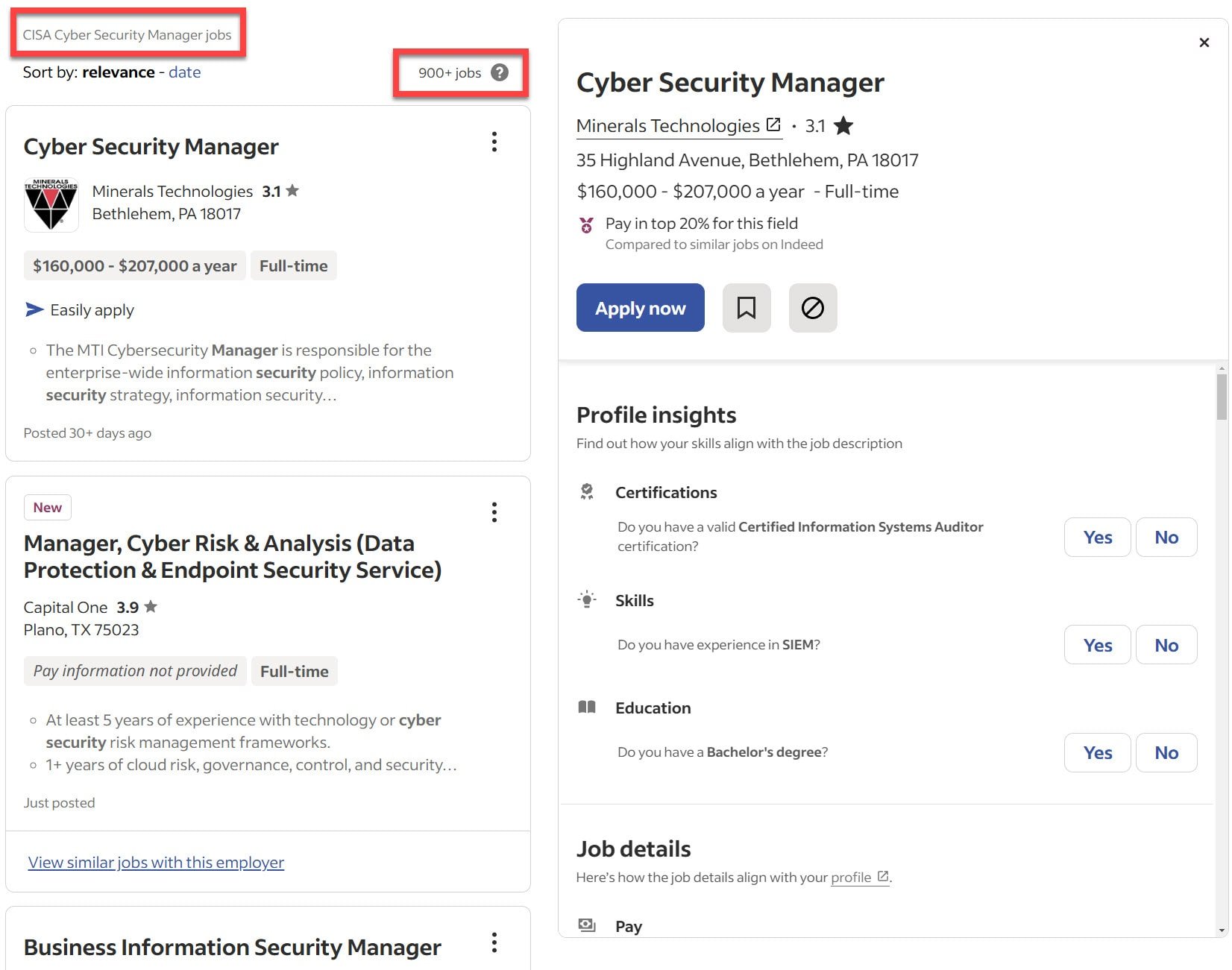The image size is (1232, 970).
Task: Answer Yes to Bachelor's degree question
Action: coord(1097,752)
